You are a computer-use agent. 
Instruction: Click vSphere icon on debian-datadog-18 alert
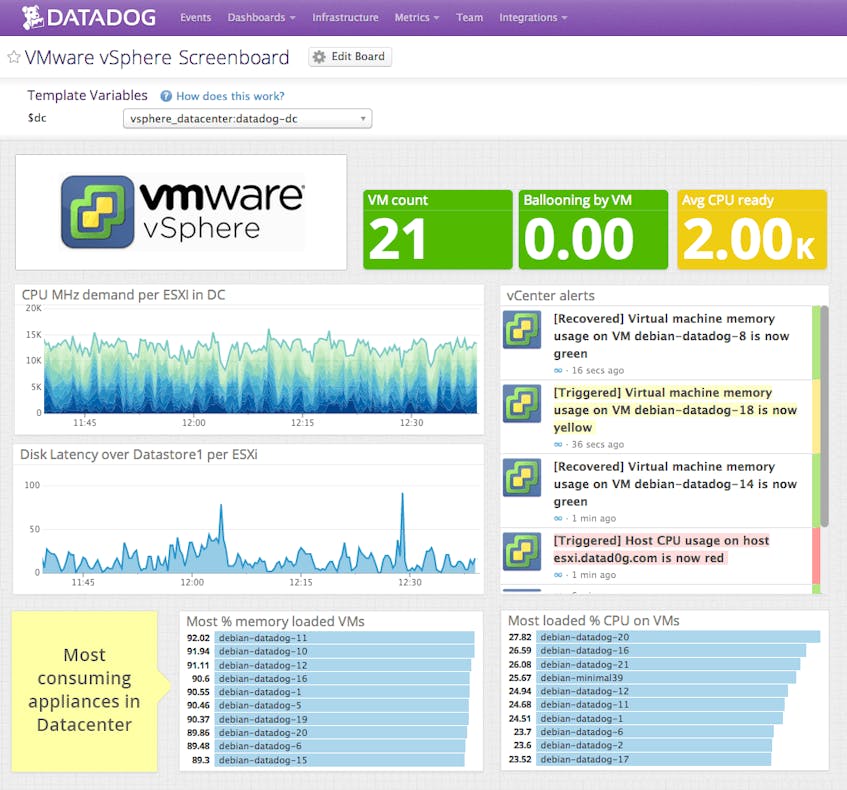[x=522, y=404]
